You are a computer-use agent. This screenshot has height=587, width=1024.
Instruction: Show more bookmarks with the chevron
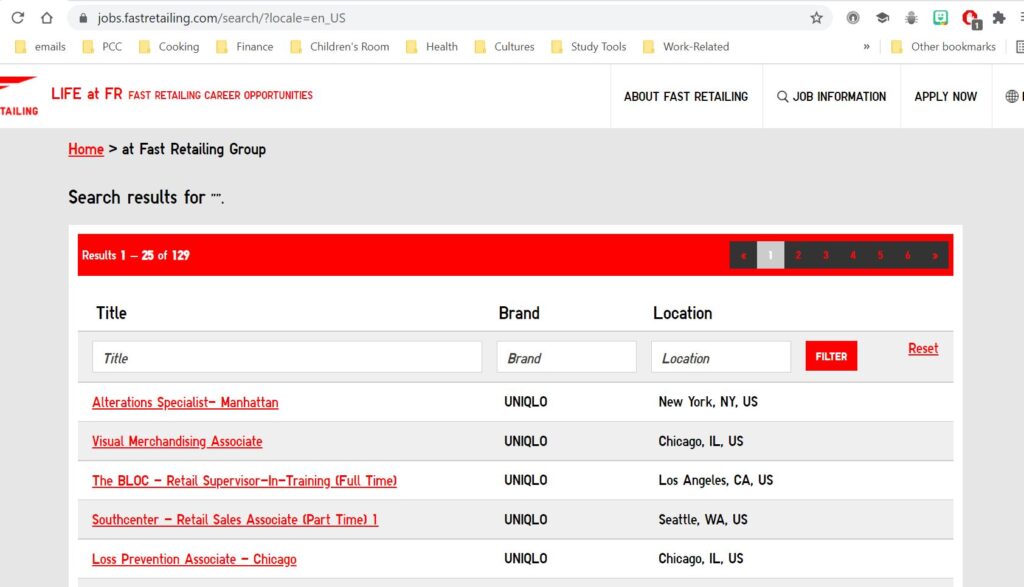click(867, 46)
